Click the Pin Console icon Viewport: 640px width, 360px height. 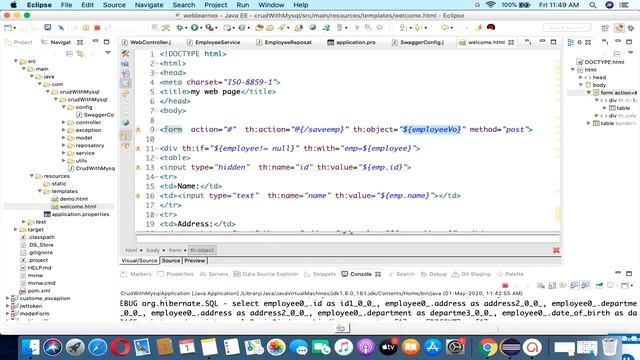tap(600, 285)
